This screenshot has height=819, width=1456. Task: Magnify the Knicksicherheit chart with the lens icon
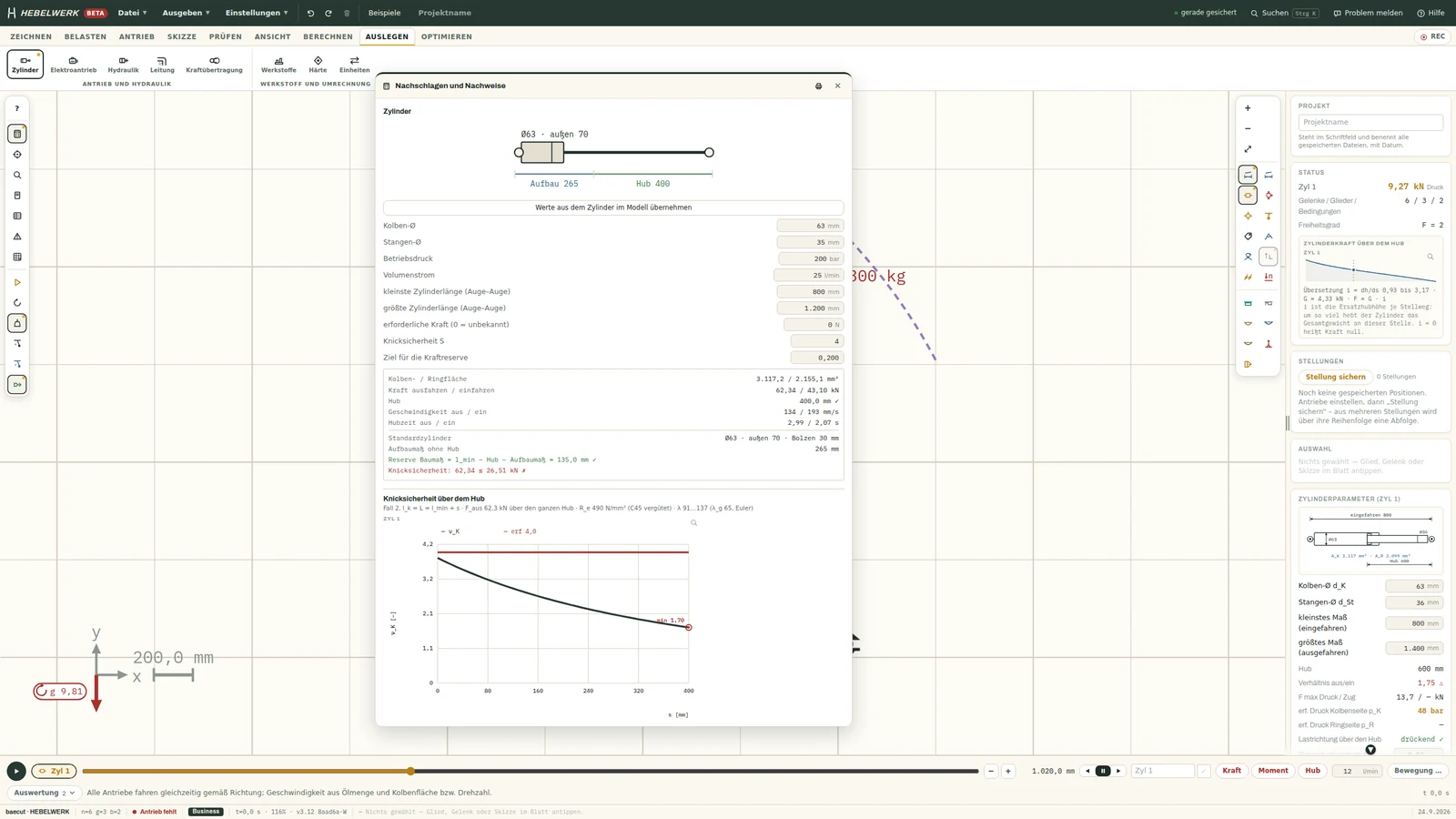pyautogui.click(x=693, y=522)
